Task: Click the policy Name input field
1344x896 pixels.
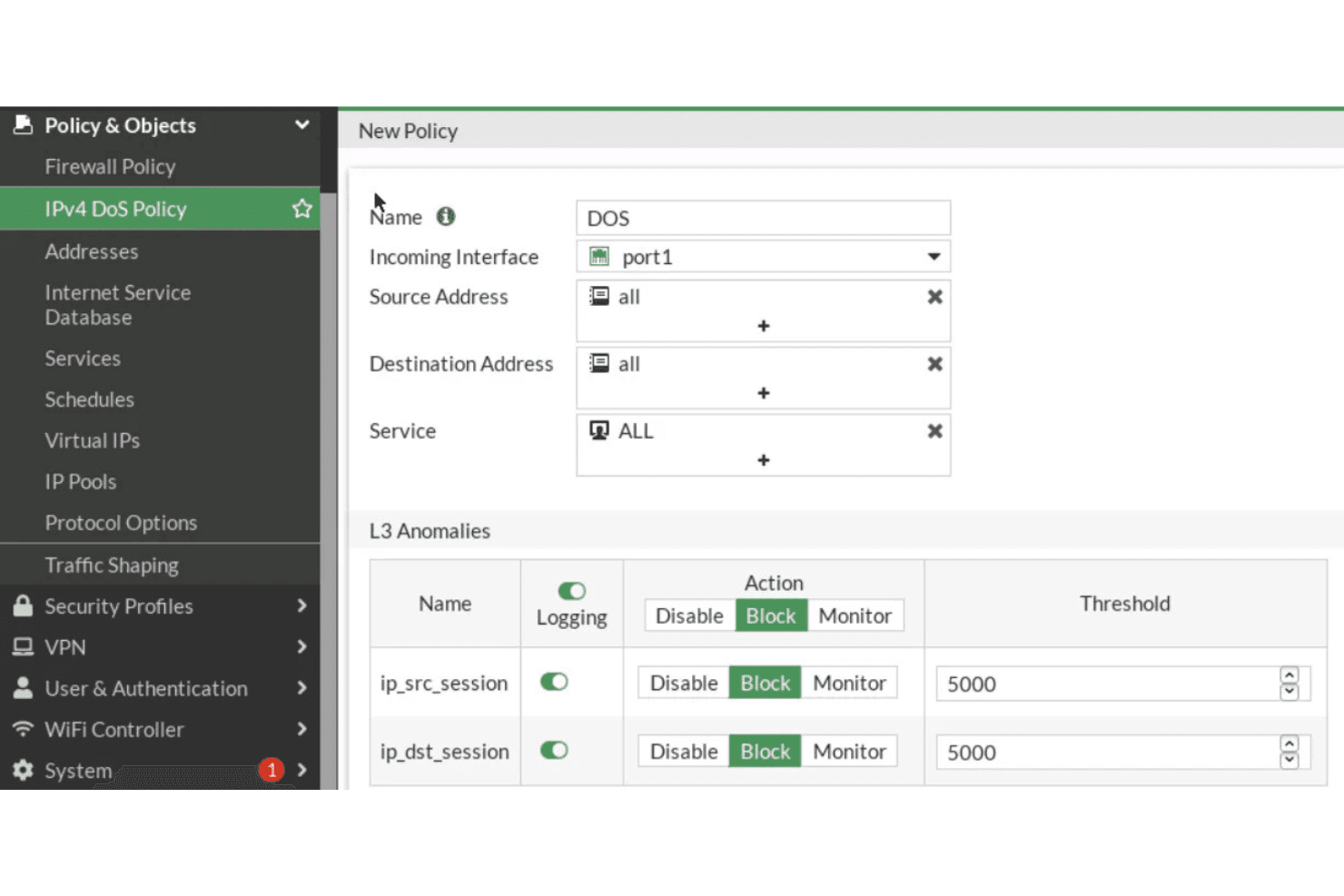Action: 764,218
